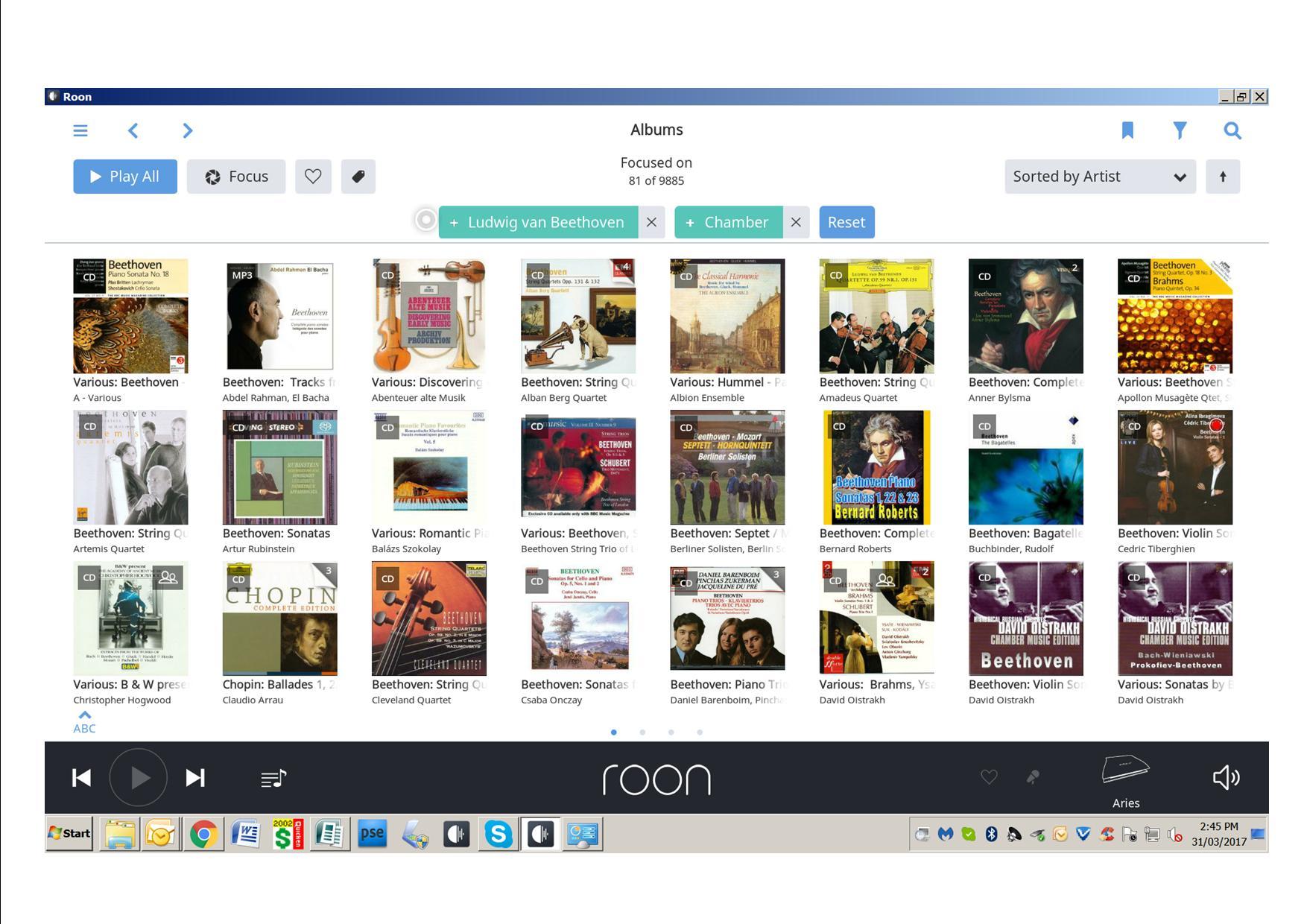This screenshot has width=1307, height=924.
Task: Toggle the Ludwig van Beethoven focus inclusion
Action: pyautogui.click(x=454, y=223)
